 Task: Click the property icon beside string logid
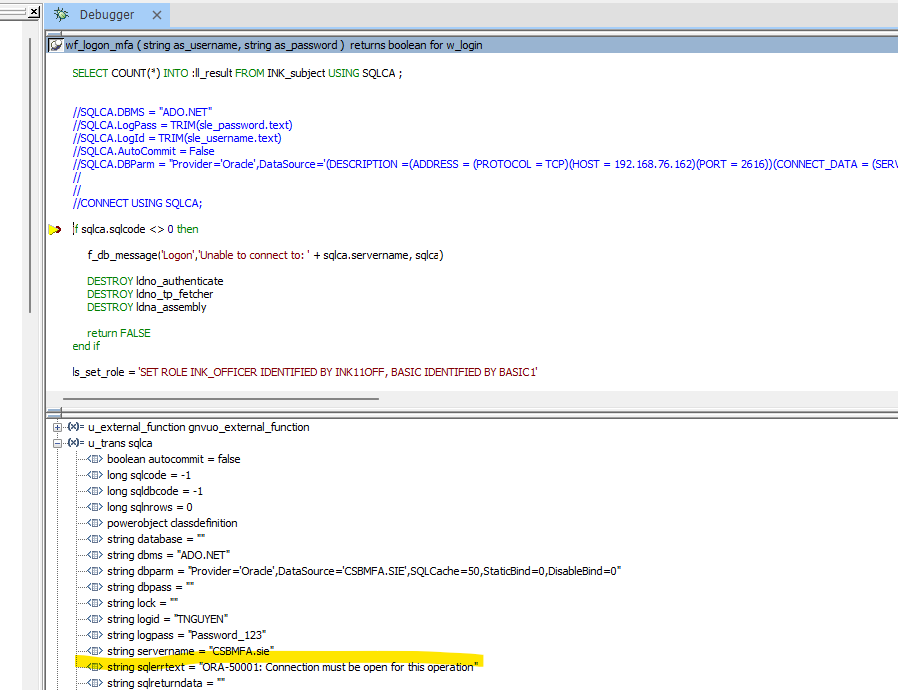(95, 620)
